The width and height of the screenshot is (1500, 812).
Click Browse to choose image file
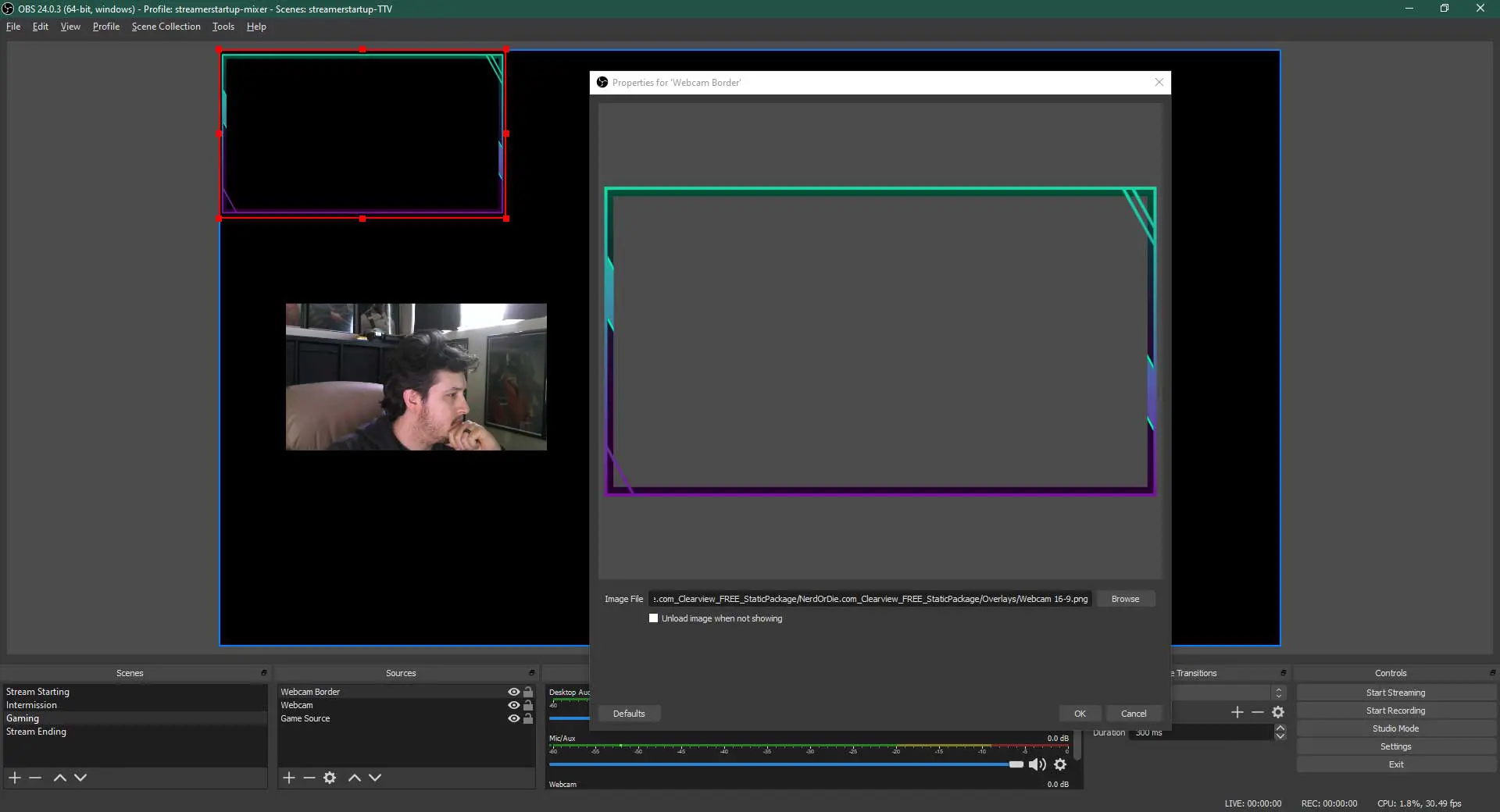coord(1125,599)
